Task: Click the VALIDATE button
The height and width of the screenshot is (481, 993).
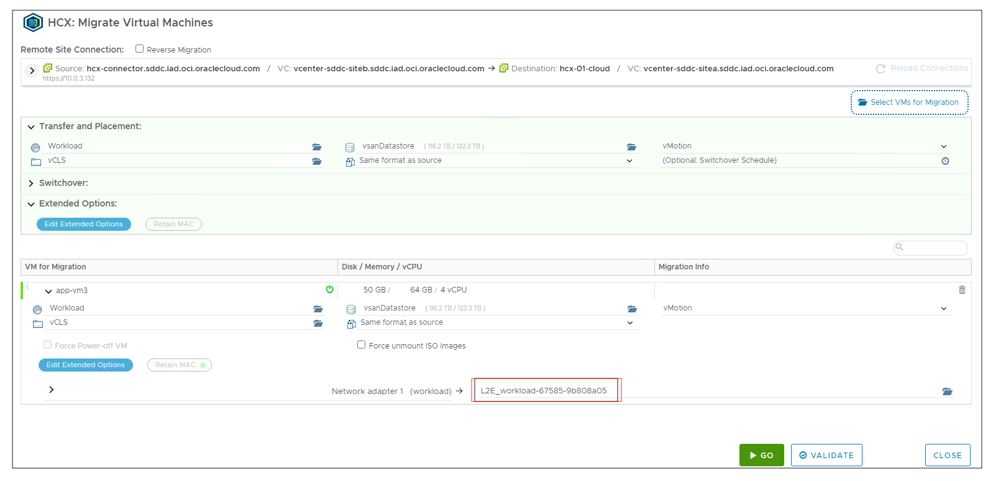Action: click(826, 455)
